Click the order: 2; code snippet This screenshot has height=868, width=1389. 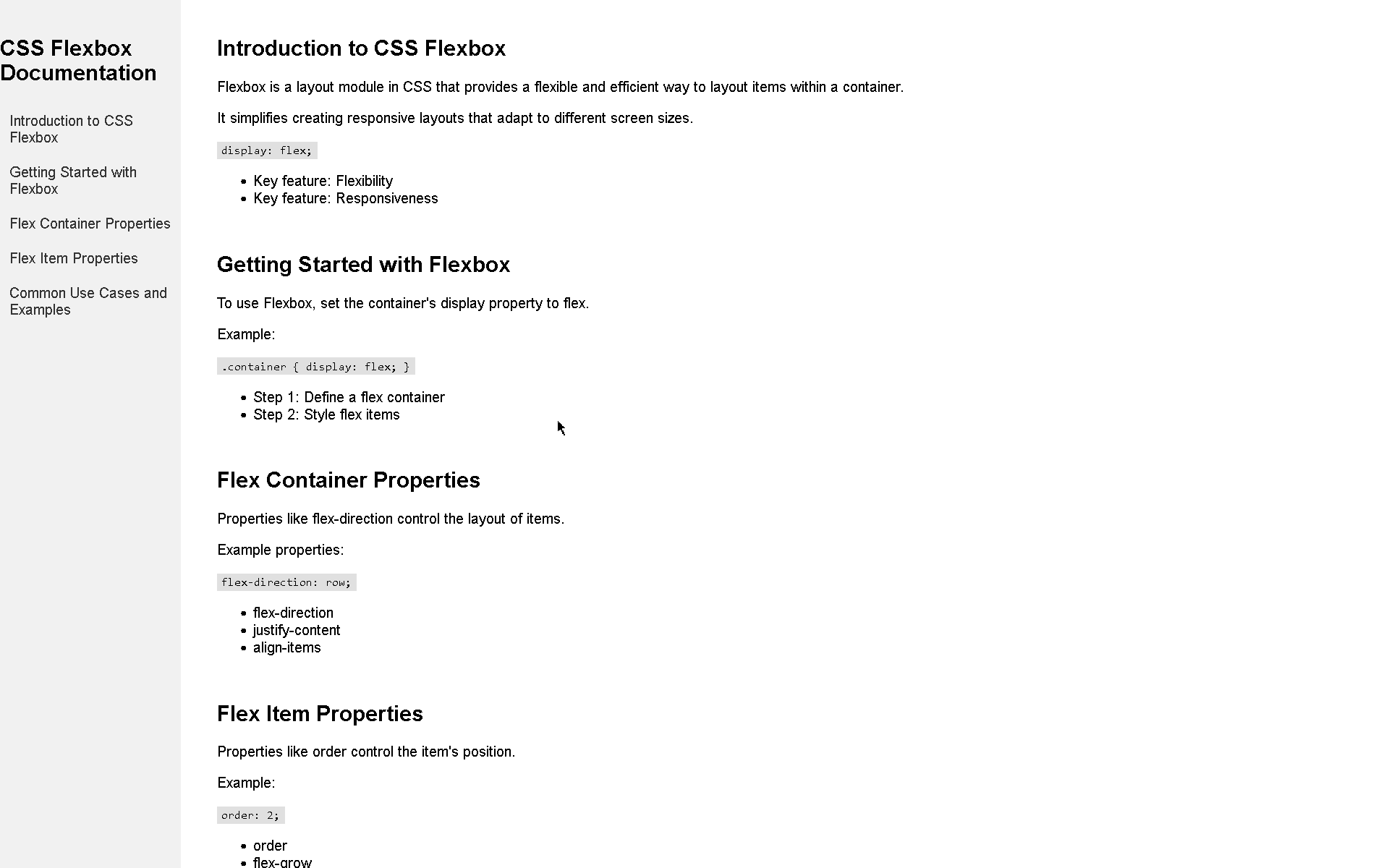(x=250, y=814)
